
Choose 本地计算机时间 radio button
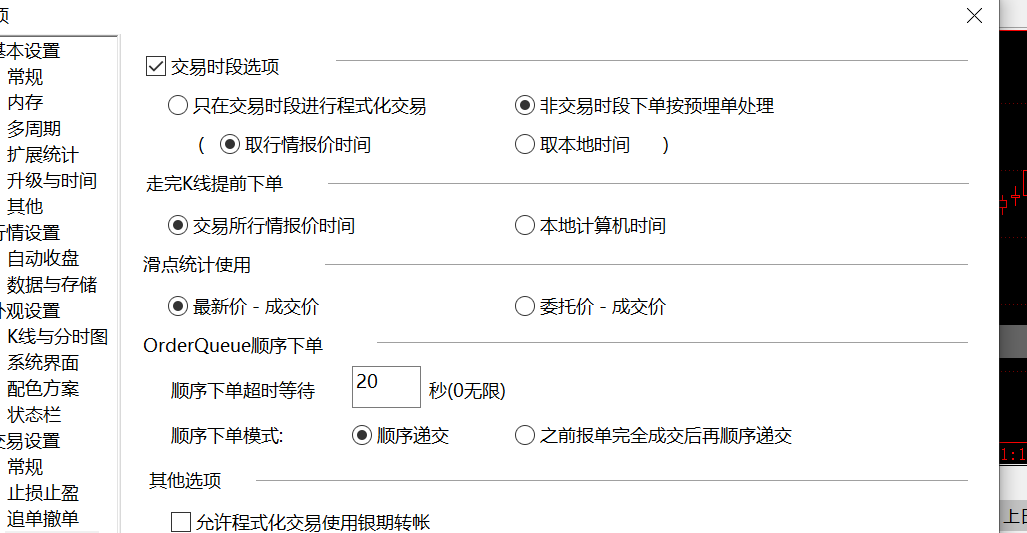click(x=525, y=226)
